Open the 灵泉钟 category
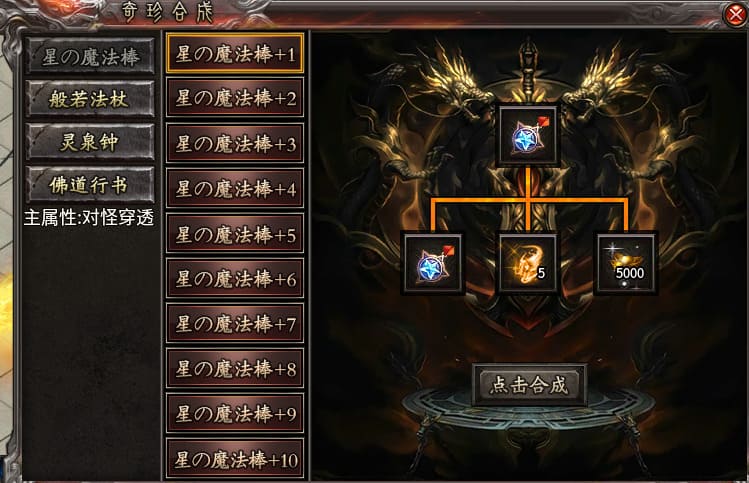Screen dimensions: 749x483 [90, 142]
